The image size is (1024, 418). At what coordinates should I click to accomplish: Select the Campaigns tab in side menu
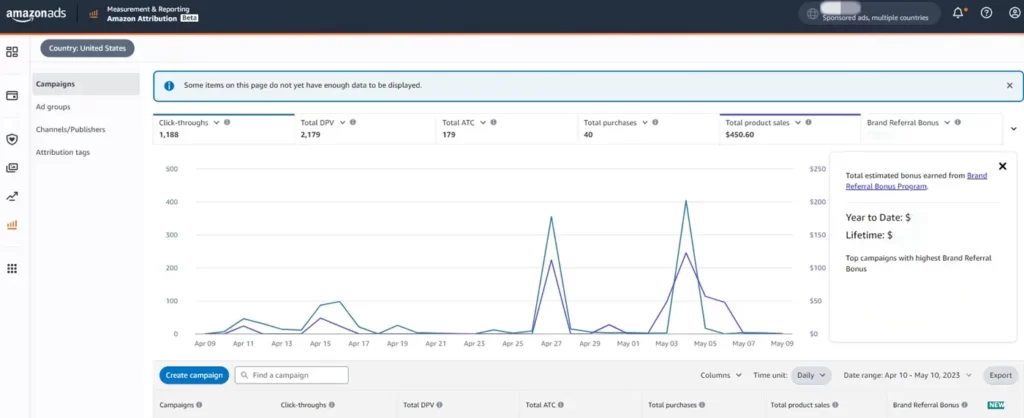coord(86,84)
